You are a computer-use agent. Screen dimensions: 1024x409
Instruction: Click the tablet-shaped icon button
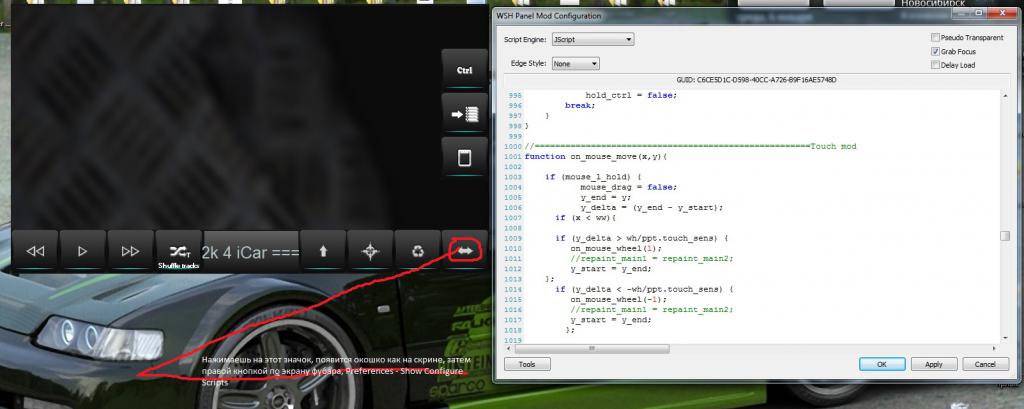(465, 159)
